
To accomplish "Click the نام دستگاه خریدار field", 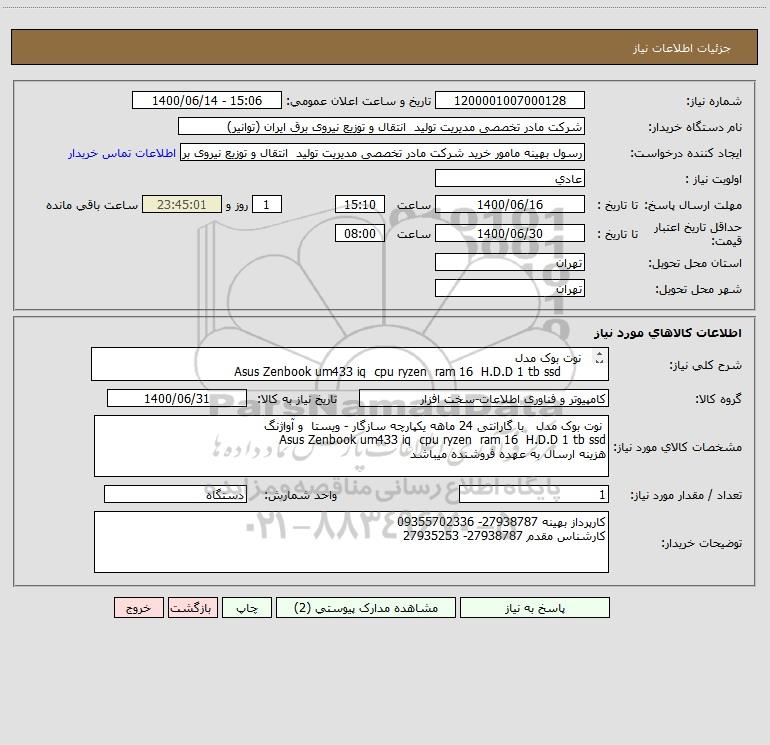I will [381, 126].
